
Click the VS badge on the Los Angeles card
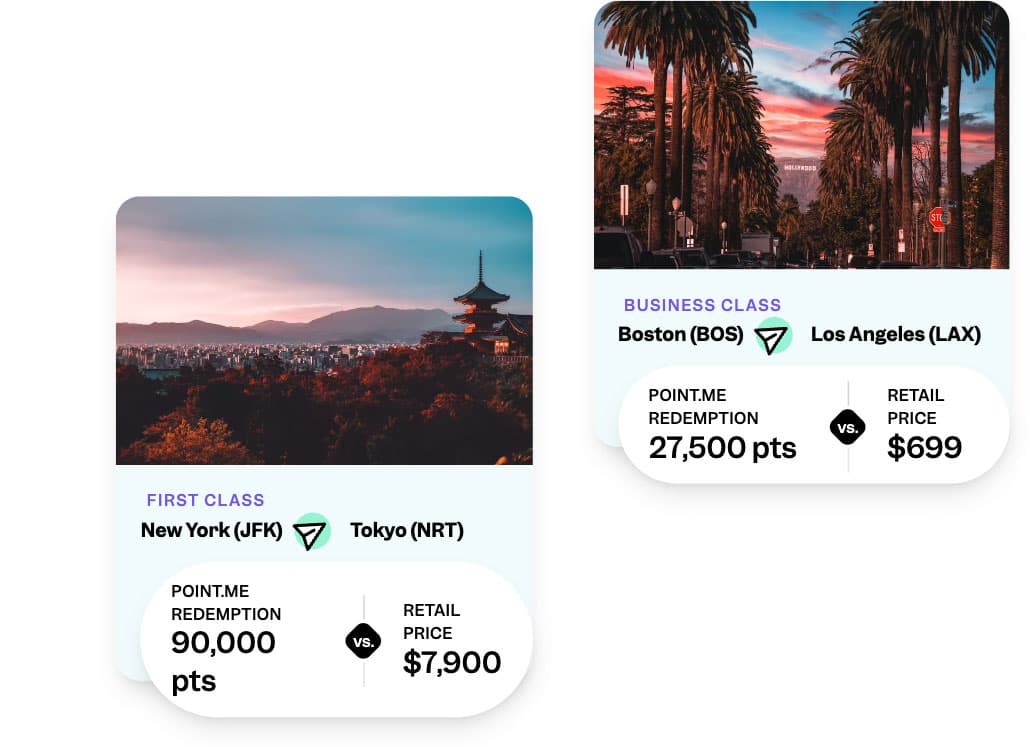(848, 427)
